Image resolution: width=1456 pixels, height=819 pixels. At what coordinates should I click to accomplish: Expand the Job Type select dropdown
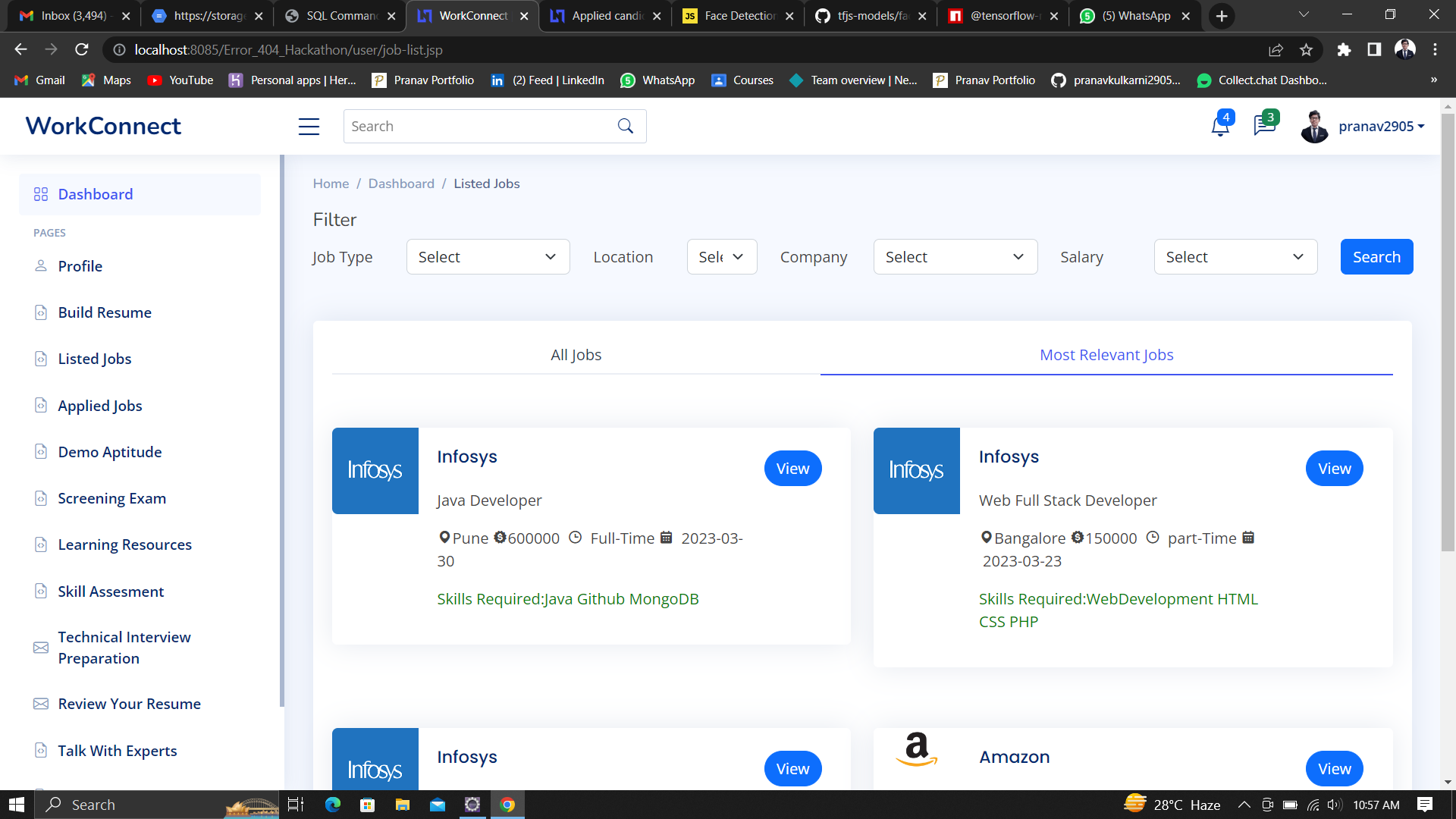pyautogui.click(x=488, y=257)
